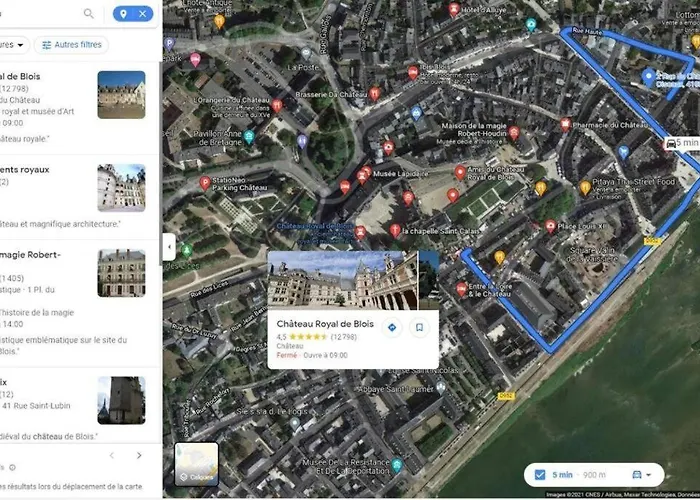The width and height of the screenshot is (700, 500).
Task: Click the search magnifier icon
Action: click(x=88, y=14)
